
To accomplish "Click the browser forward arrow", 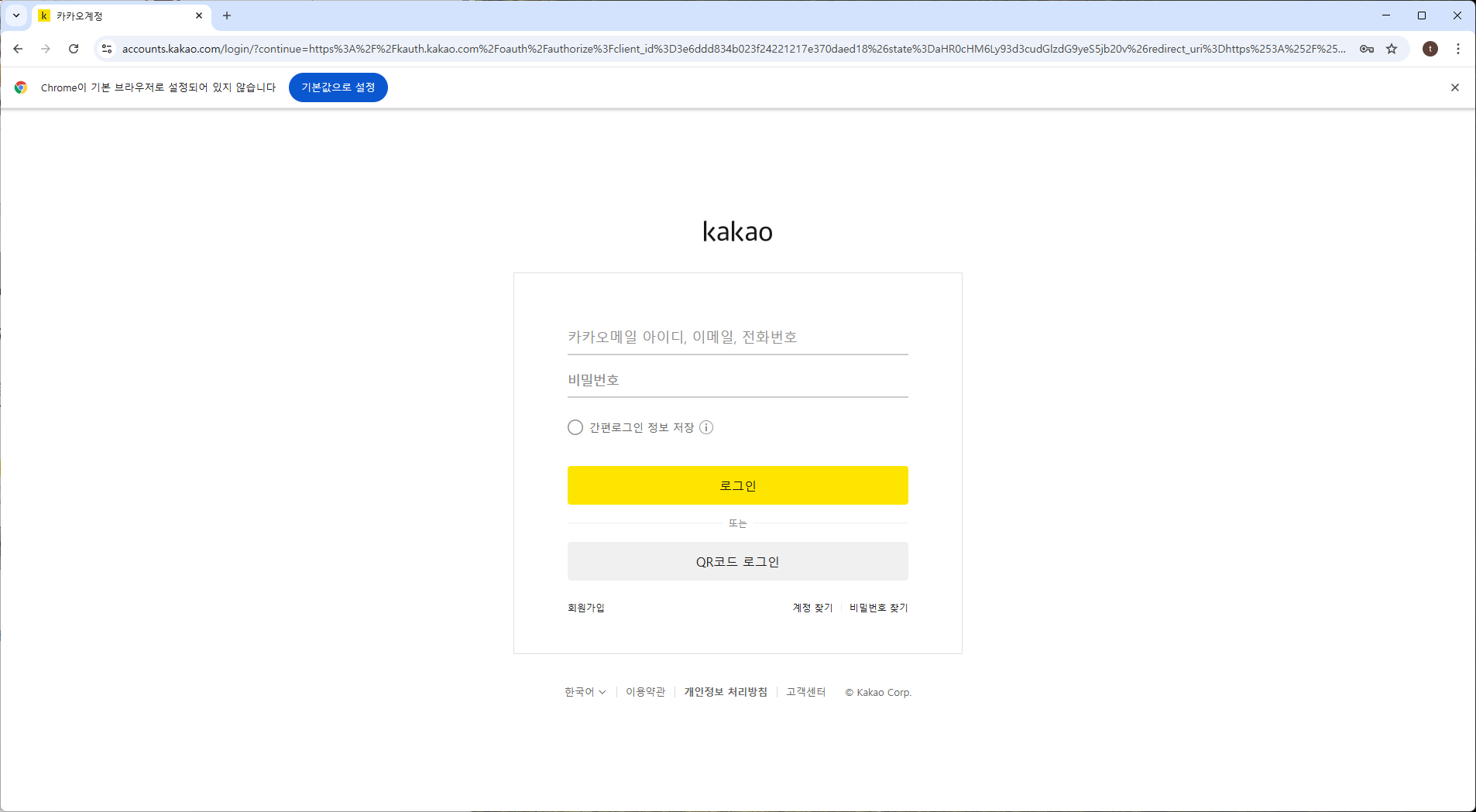I will coord(46,49).
